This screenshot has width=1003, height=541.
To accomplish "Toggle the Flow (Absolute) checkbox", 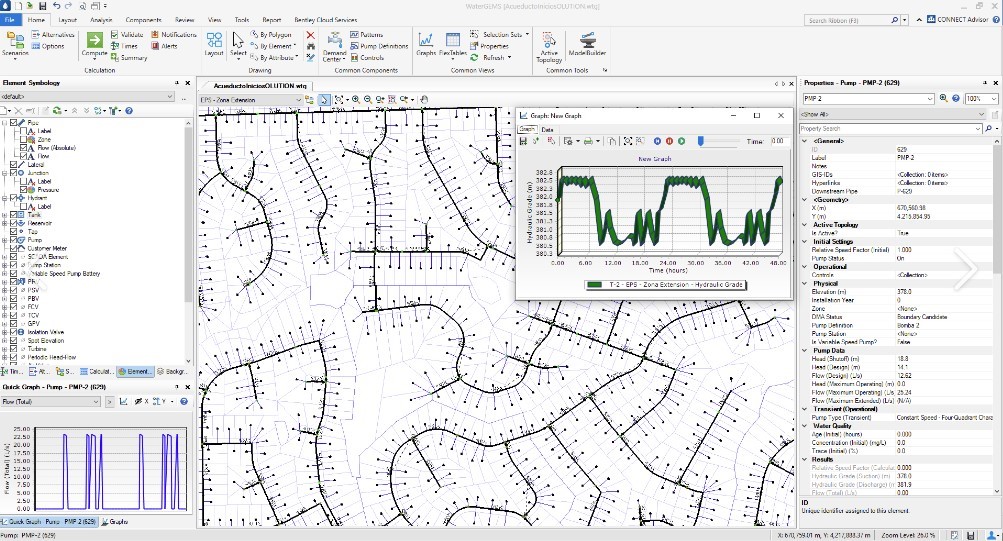I will [x=23, y=148].
